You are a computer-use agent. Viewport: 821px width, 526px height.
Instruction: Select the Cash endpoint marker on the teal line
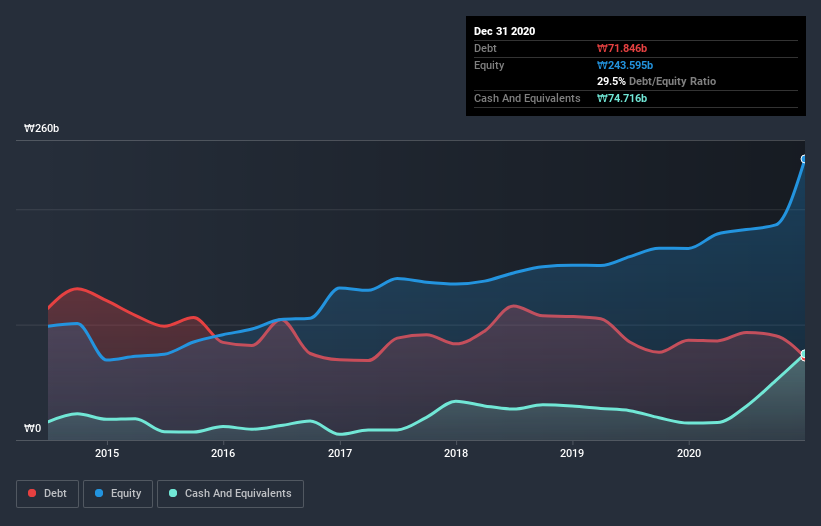tap(804, 354)
